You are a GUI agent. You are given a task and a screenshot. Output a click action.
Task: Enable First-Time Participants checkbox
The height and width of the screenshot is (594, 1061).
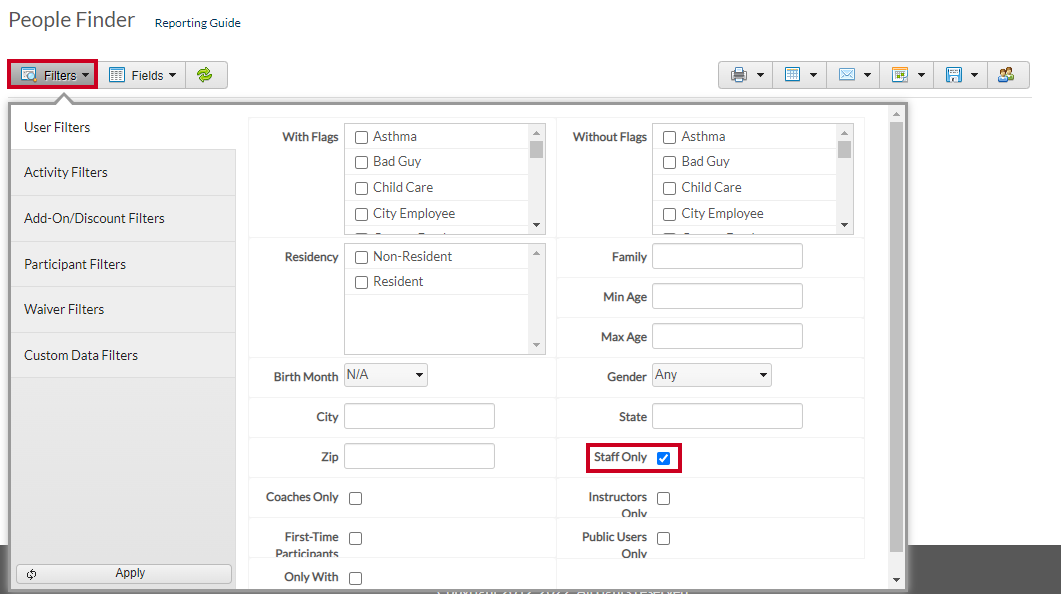pos(355,538)
